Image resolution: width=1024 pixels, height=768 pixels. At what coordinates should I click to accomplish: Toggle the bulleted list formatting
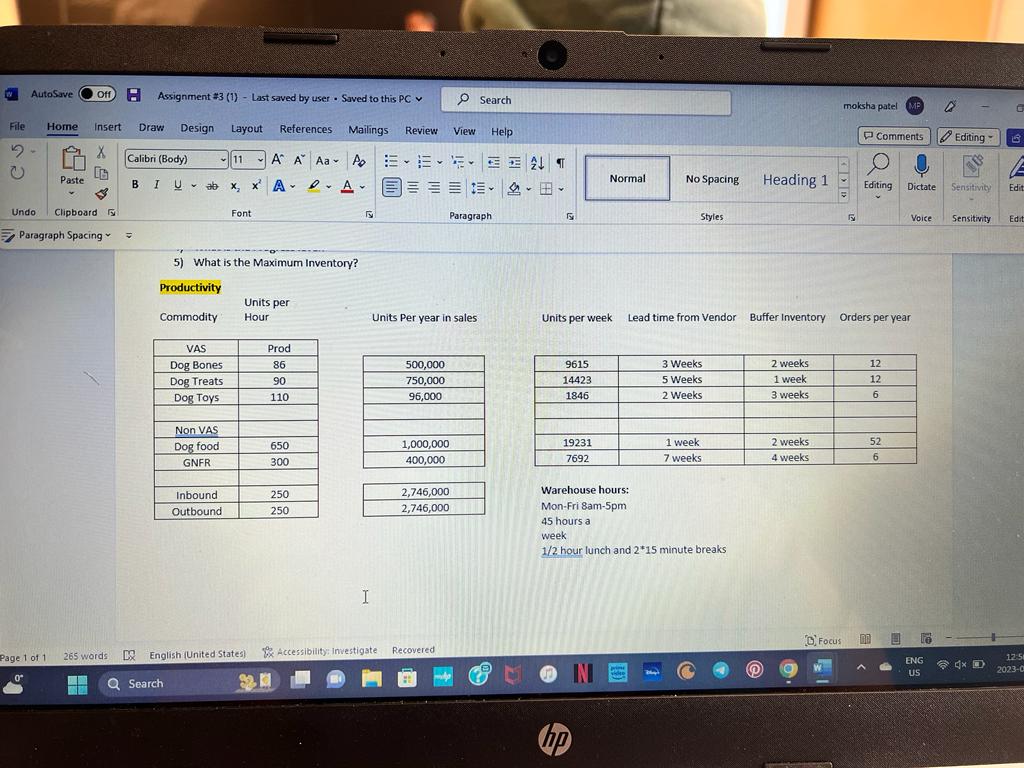coord(392,161)
